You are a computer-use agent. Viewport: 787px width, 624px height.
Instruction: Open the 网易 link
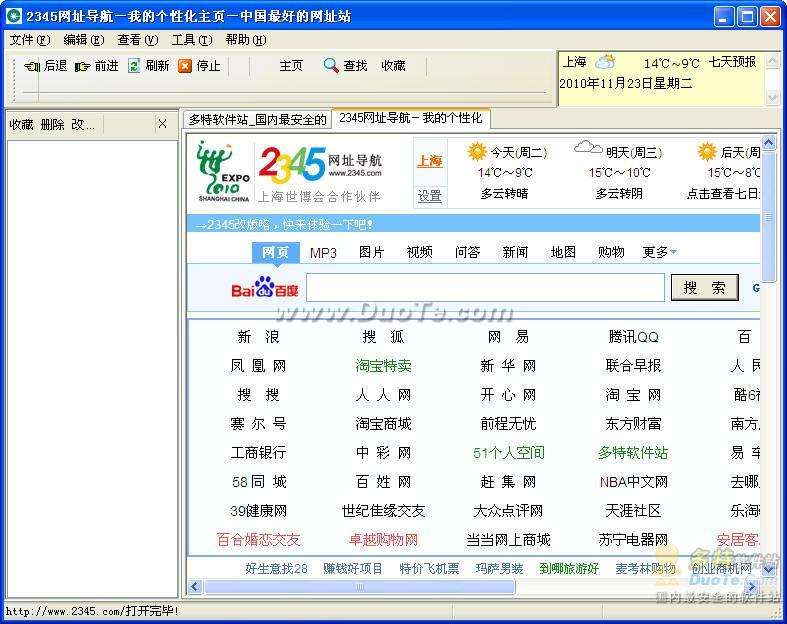(x=508, y=336)
